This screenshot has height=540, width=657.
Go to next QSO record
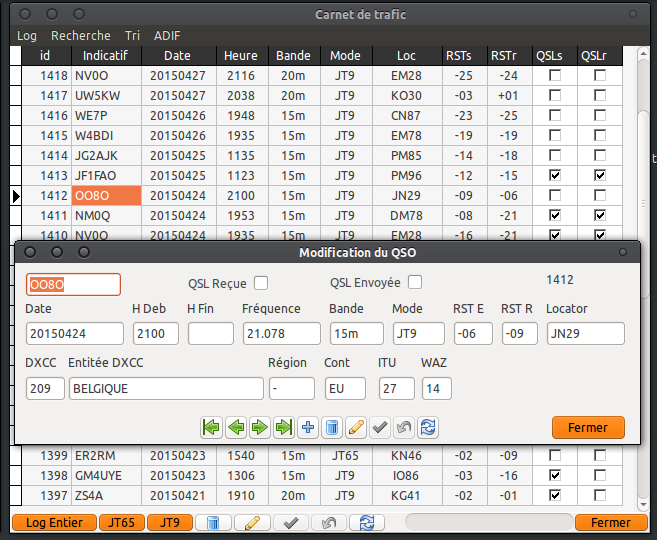[x=260, y=427]
